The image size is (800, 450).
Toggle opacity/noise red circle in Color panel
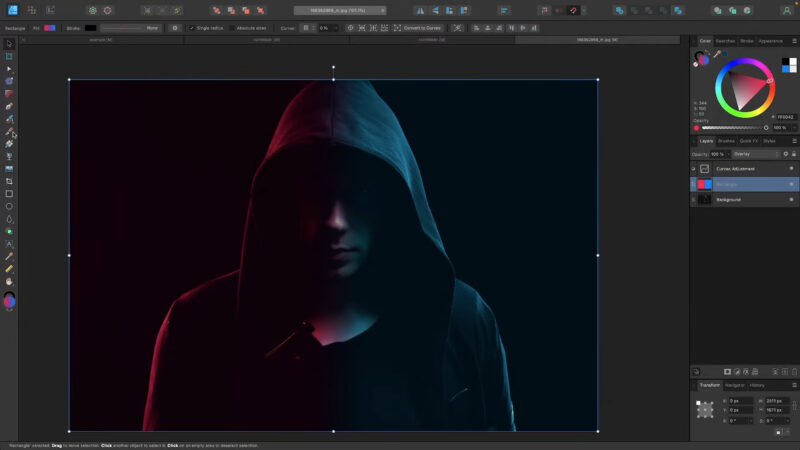click(696, 128)
